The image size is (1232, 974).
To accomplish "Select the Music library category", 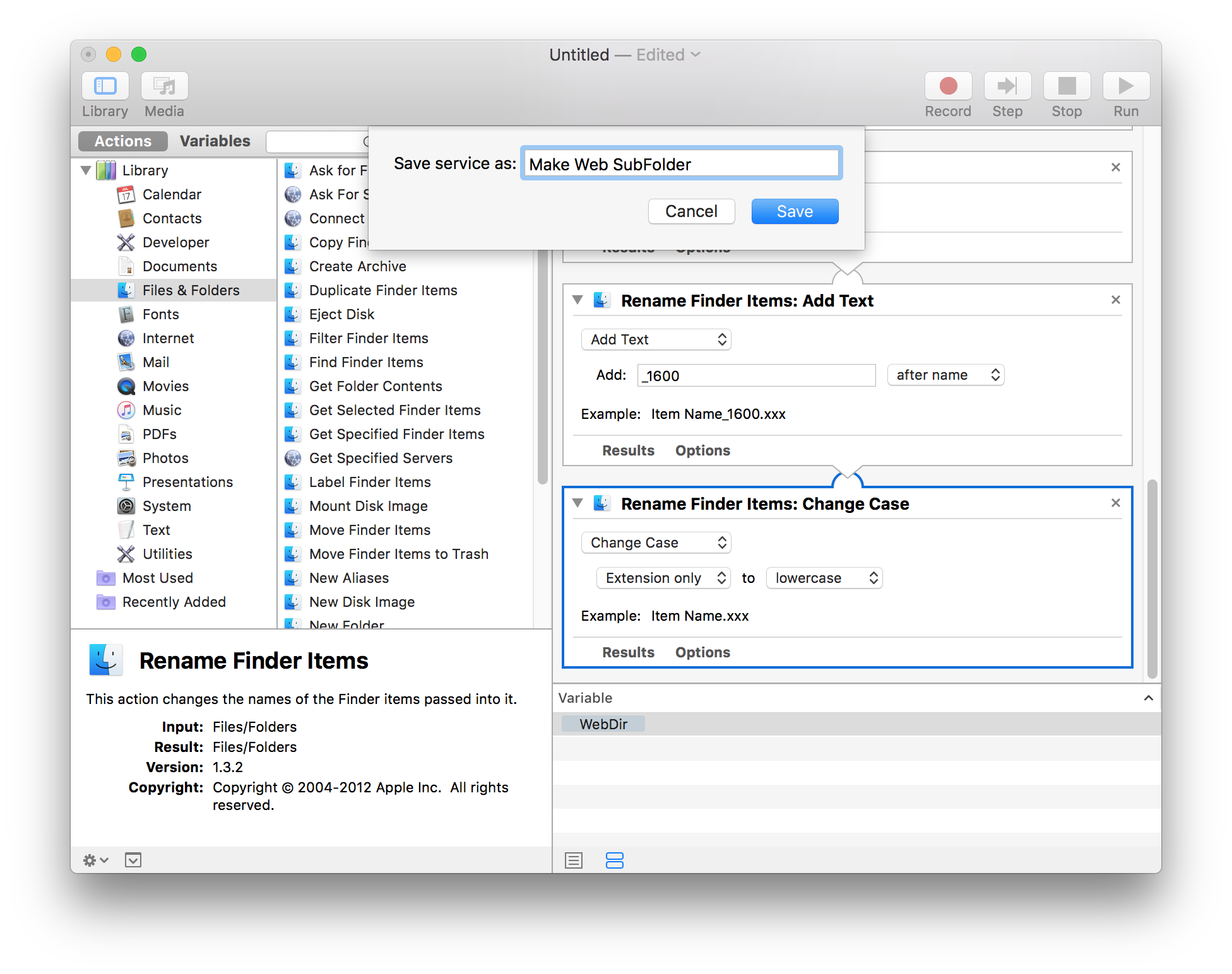I will (162, 410).
